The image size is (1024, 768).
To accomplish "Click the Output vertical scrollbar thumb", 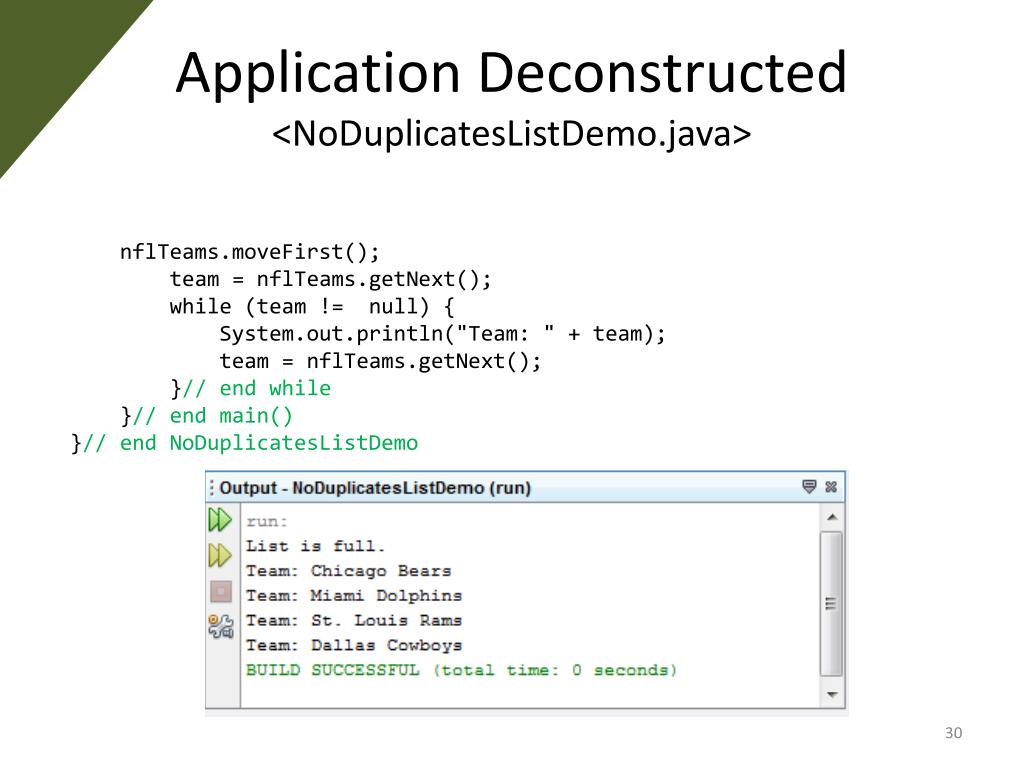I will tap(831, 604).
